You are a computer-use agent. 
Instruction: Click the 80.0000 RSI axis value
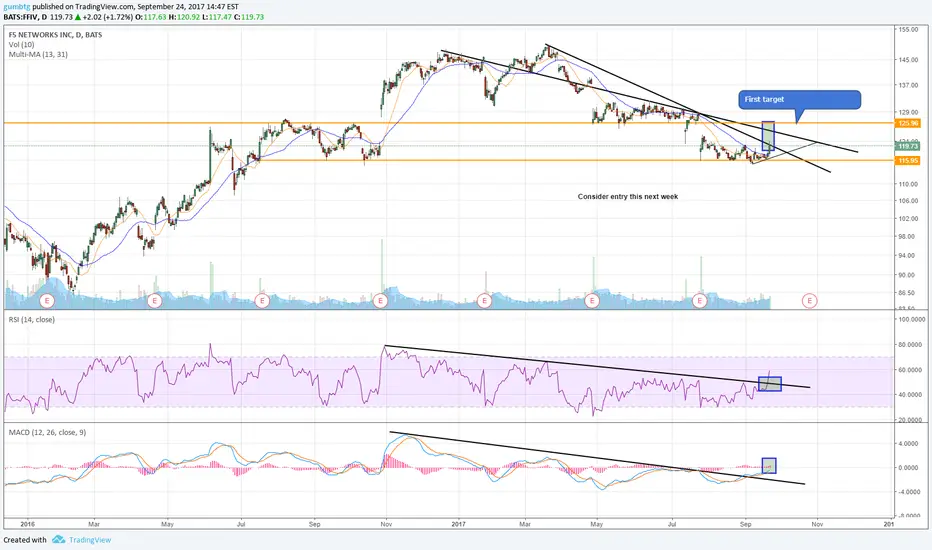click(x=910, y=344)
